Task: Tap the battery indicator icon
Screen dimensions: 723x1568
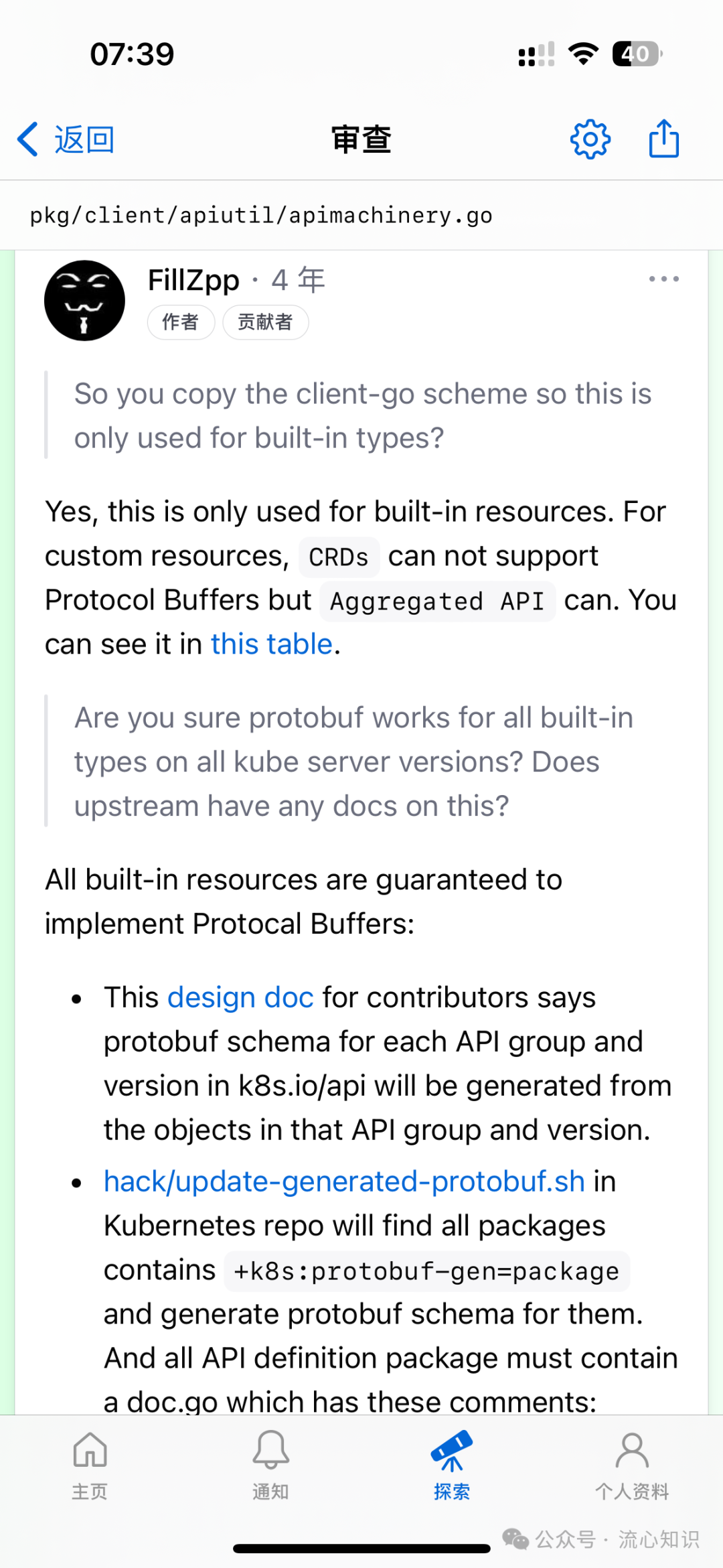Action: pyautogui.click(x=637, y=54)
